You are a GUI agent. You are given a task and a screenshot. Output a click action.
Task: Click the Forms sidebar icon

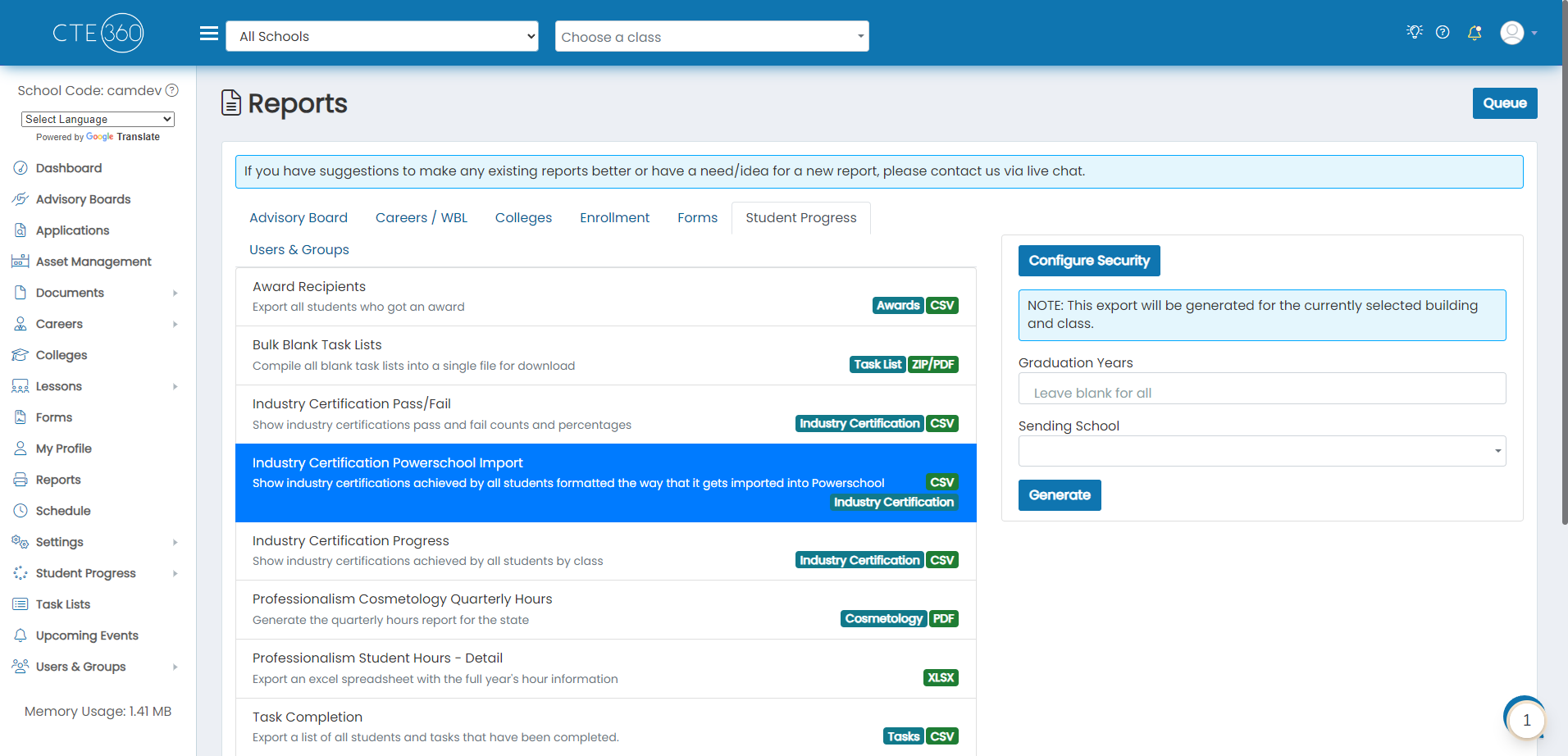click(x=21, y=417)
